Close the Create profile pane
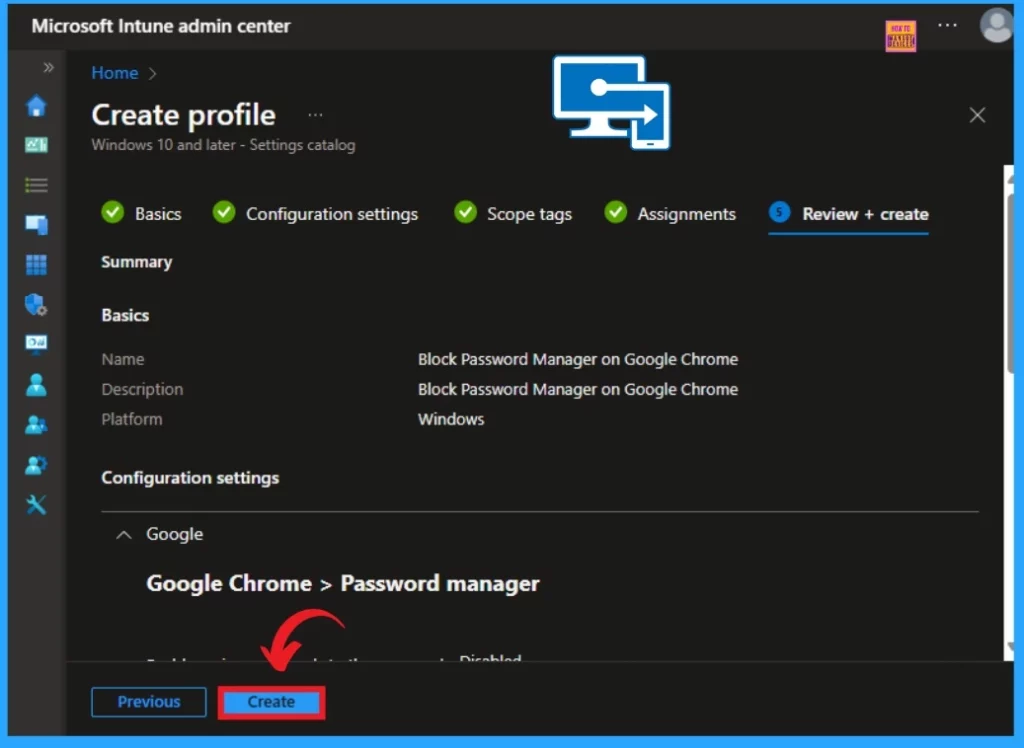Image resolution: width=1024 pixels, height=748 pixels. tap(977, 115)
